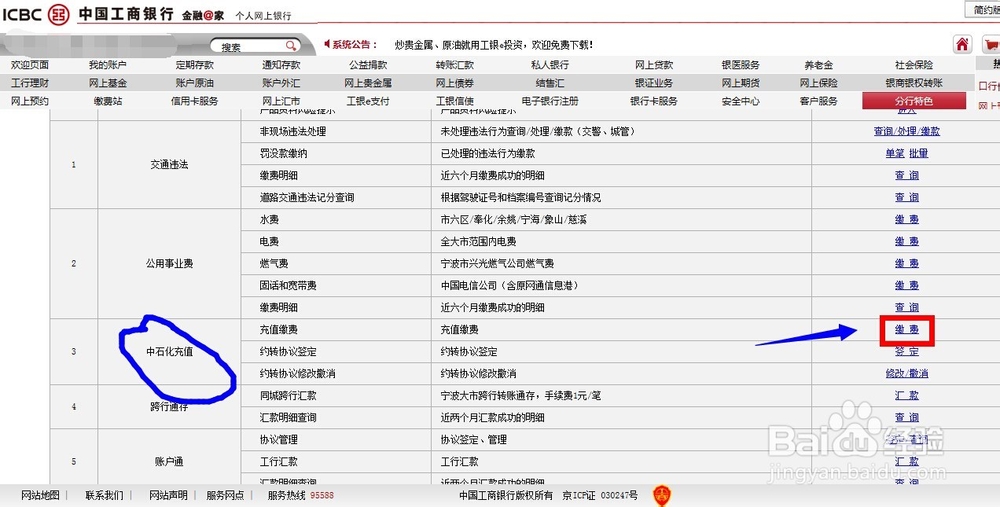The width and height of the screenshot is (1000, 507).
Task: Click 查询 link for 道路交通违法记分查询
Action: [906, 197]
